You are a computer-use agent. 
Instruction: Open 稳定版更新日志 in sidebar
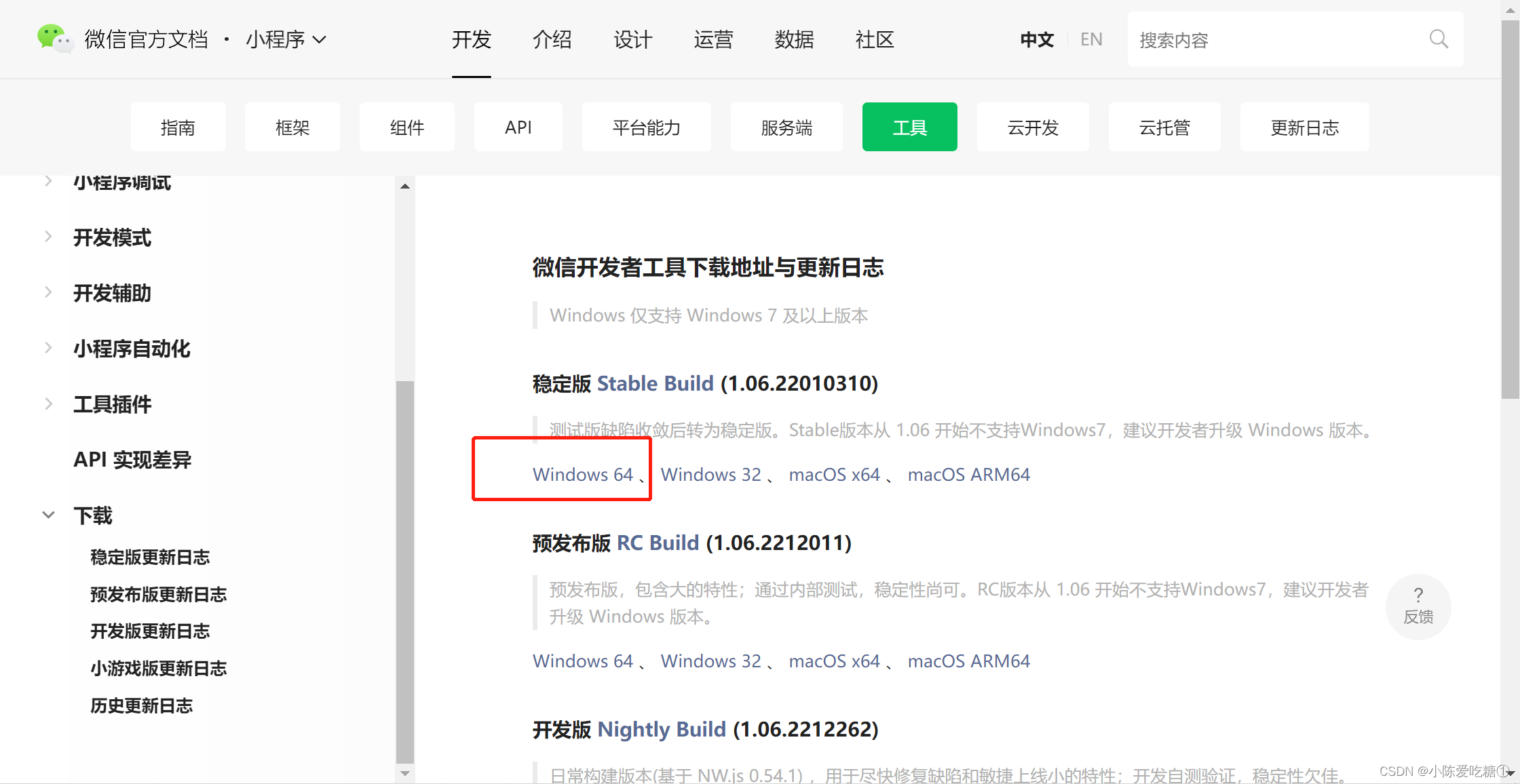pos(150,557)
